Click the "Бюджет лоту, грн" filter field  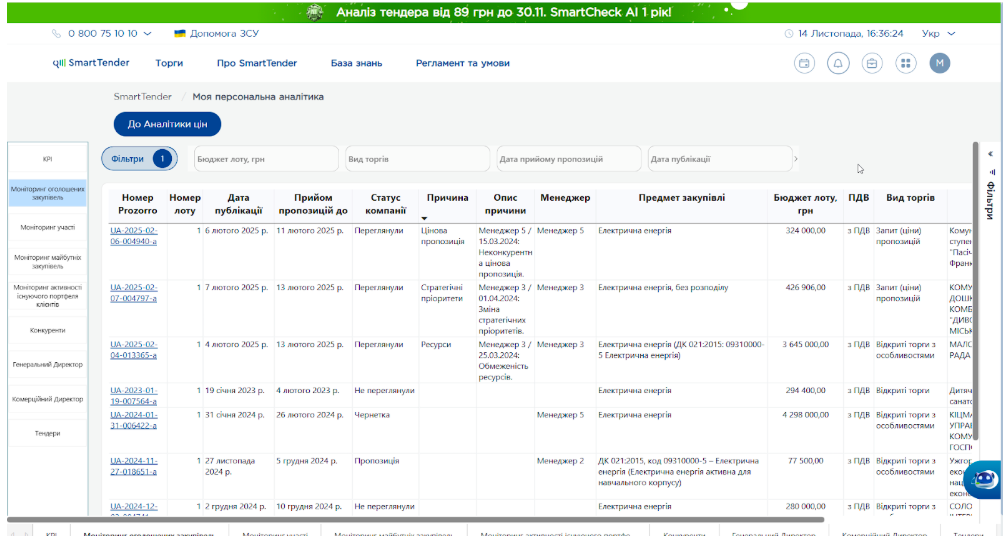click(x=264, y=159)
